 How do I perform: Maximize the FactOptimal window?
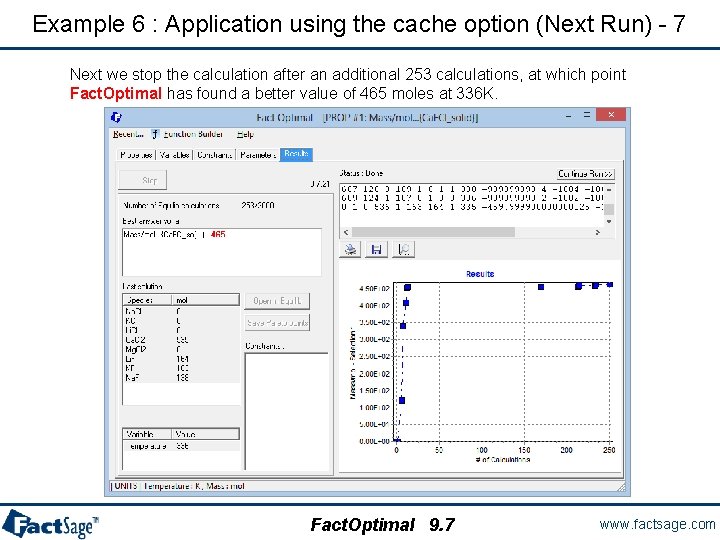click(x=587, y=115)
